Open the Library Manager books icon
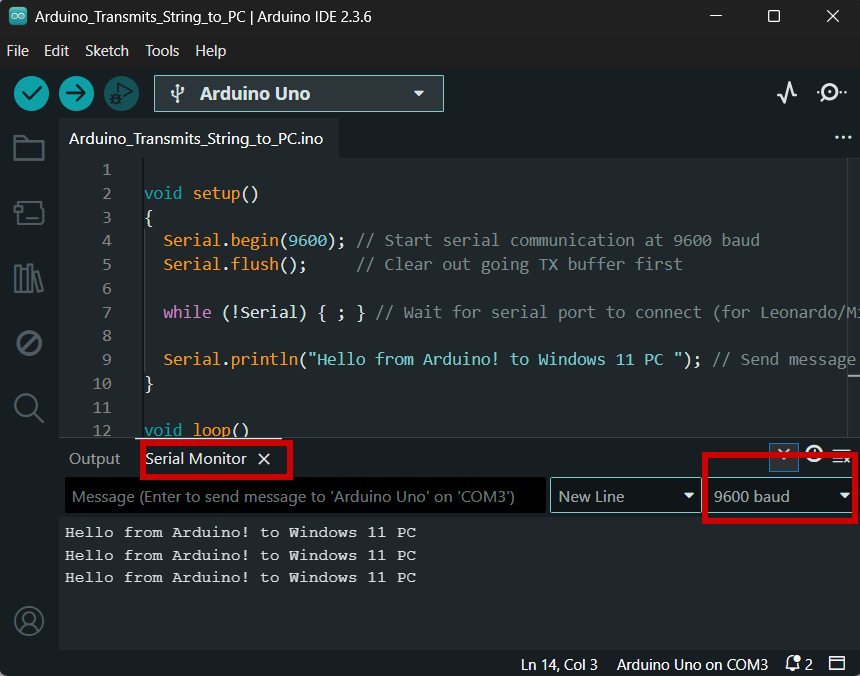The height and width of the screenshot is (676, 860). point(29,278)
